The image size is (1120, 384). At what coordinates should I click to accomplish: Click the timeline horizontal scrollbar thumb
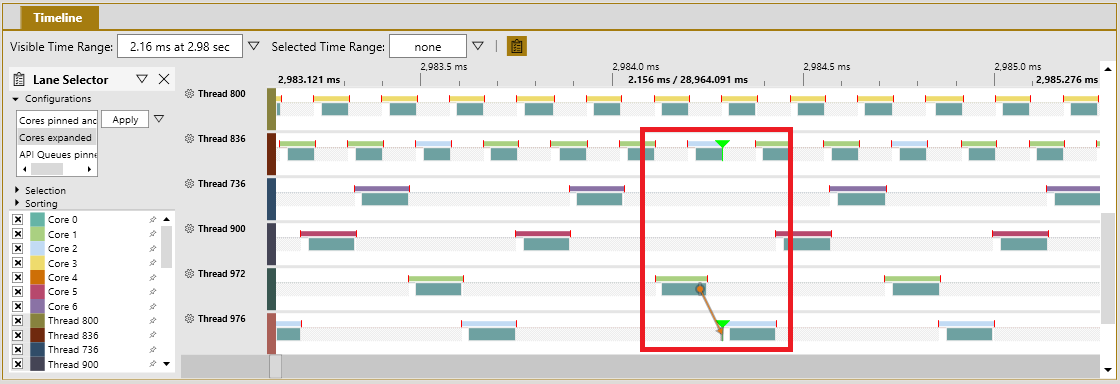275,366
